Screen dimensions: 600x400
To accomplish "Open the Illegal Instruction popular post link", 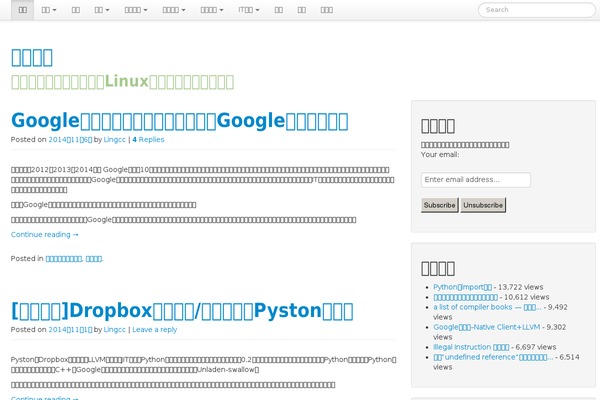I will pyautogui.click(x=471, y=347).
